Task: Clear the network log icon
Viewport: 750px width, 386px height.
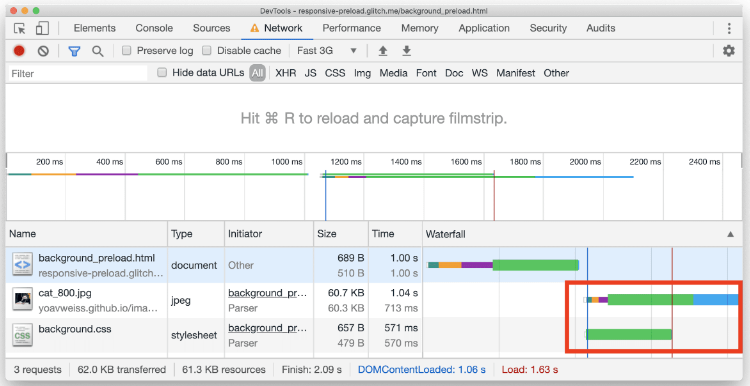Action: tap(44, 51)
